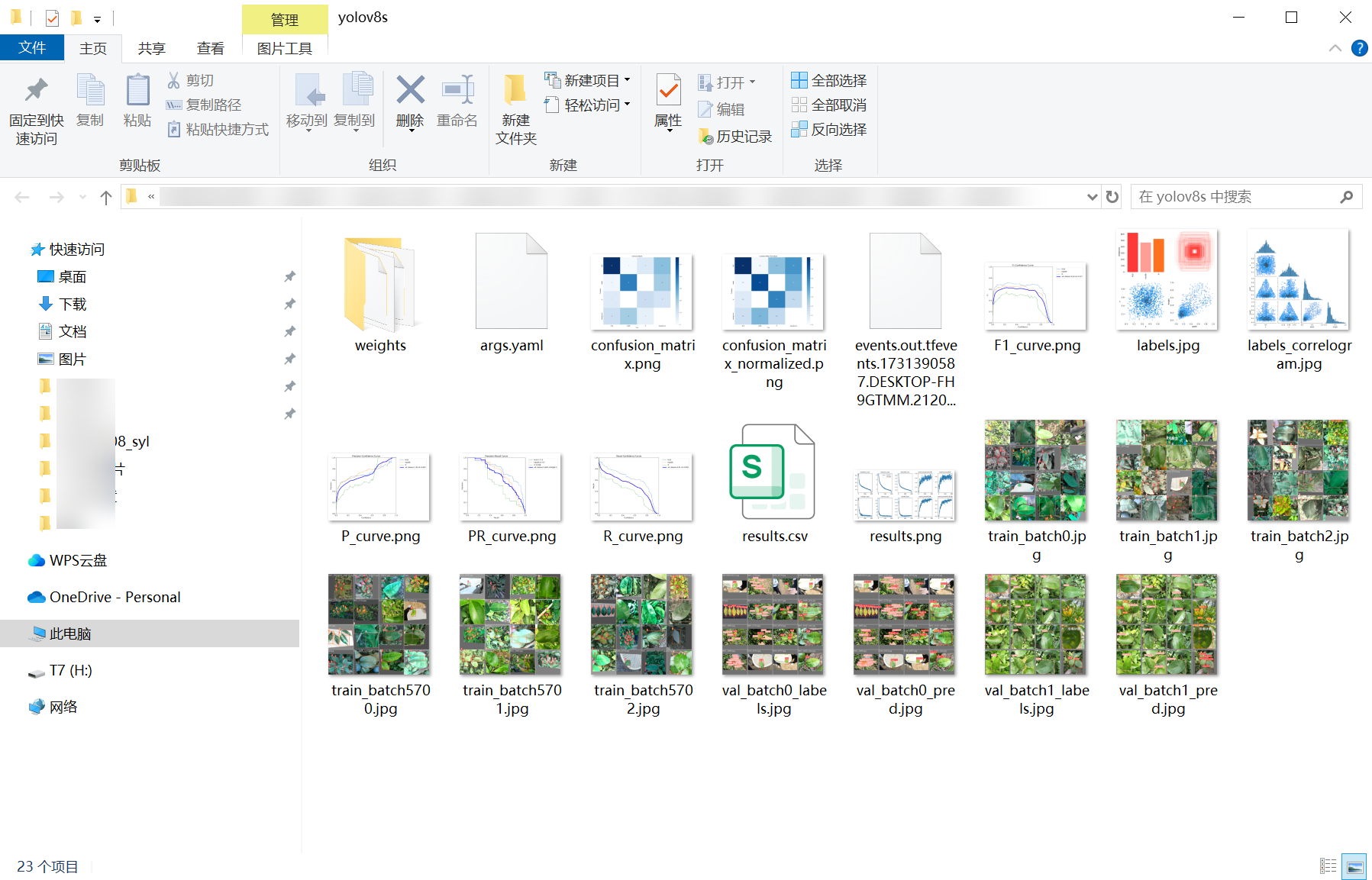Go up one folder level arrow

tap(106, 197)
